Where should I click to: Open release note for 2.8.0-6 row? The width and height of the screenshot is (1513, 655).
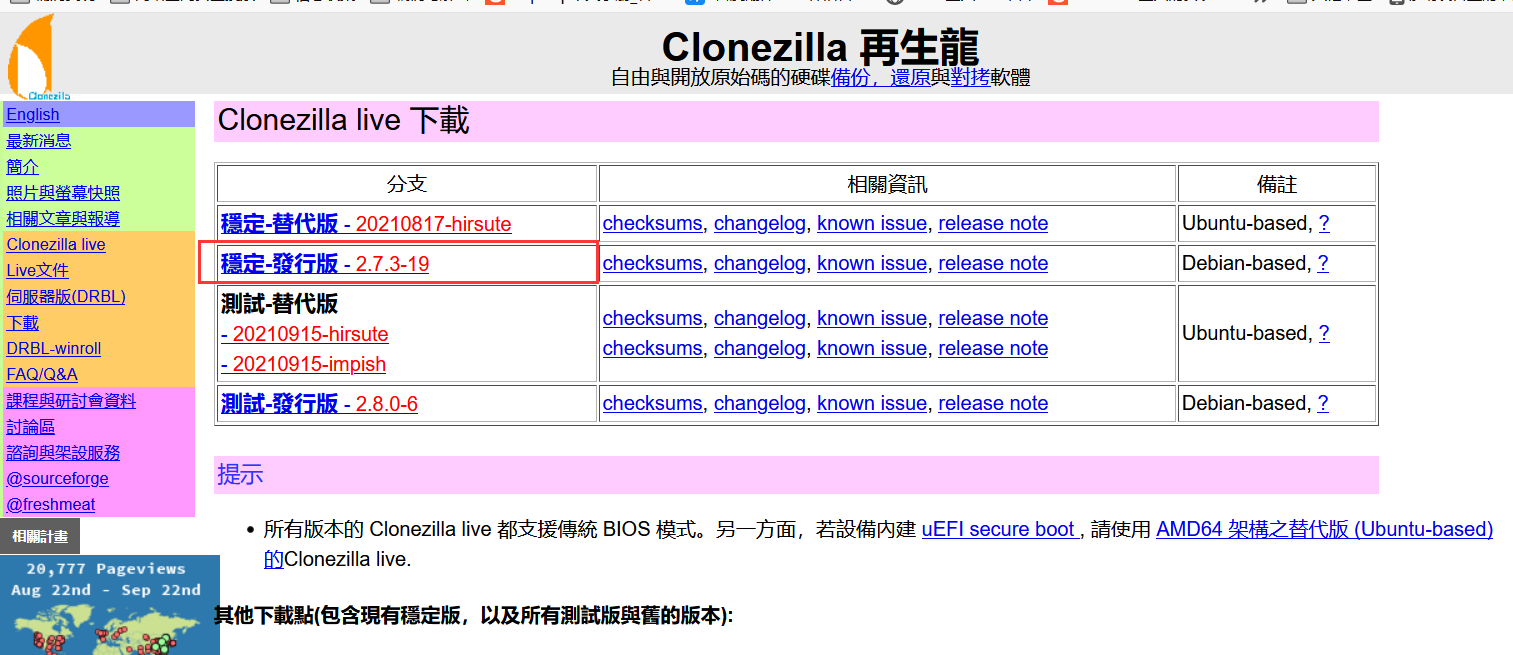click(x=993, y=404)
